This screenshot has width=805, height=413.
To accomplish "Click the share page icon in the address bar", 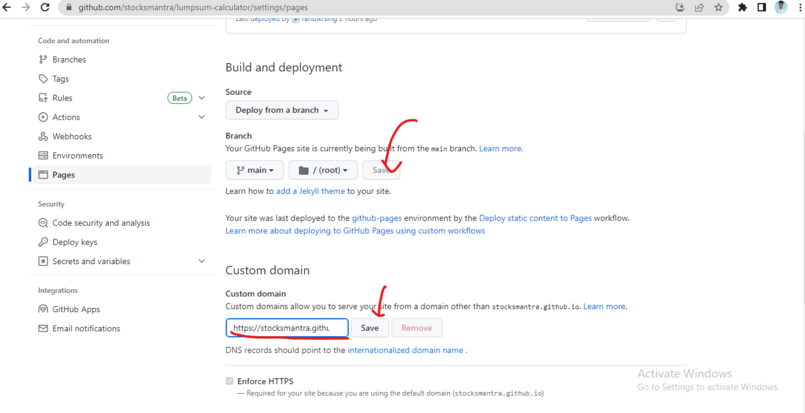I will (x=699, y=8).
